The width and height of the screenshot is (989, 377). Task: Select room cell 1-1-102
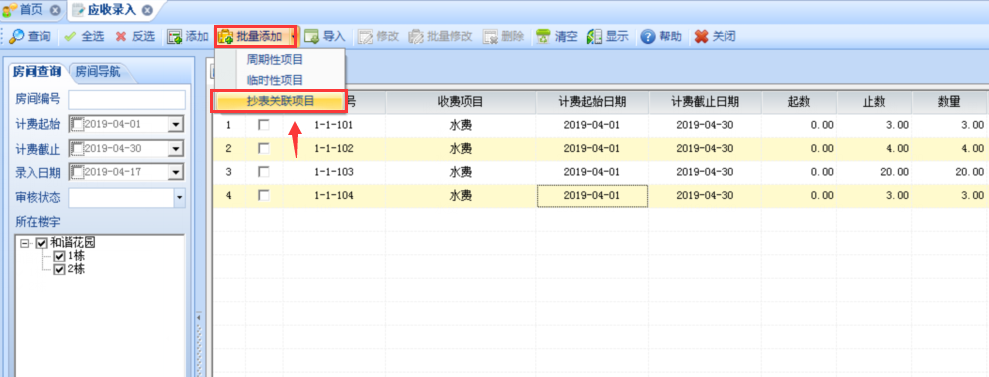coord(334,149)
